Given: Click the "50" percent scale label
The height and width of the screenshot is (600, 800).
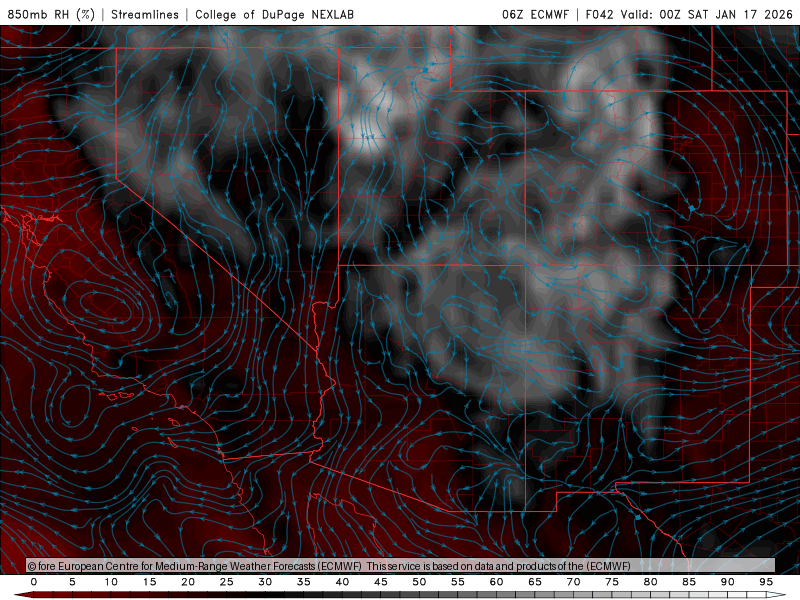Looking at the screenshot, I should (x=419, y=582).
